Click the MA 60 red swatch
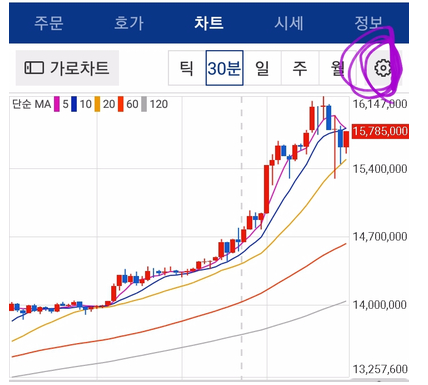428x385 pixels. pyautogui.click(x=121, y=104)
